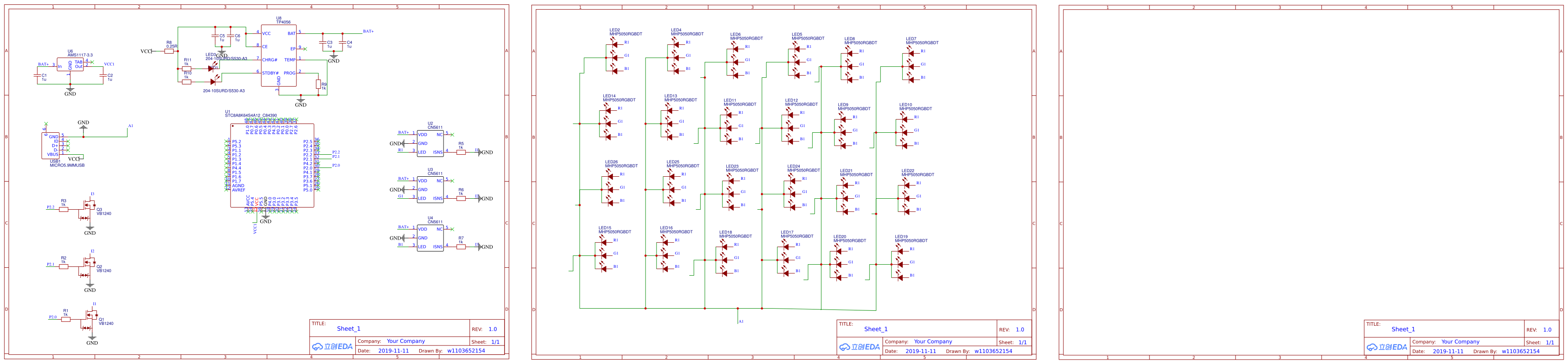Screen dimensions: 1568x364
Task: Click the VCC1 net label beside AMS1117 Out
Action: coord(109,64)
